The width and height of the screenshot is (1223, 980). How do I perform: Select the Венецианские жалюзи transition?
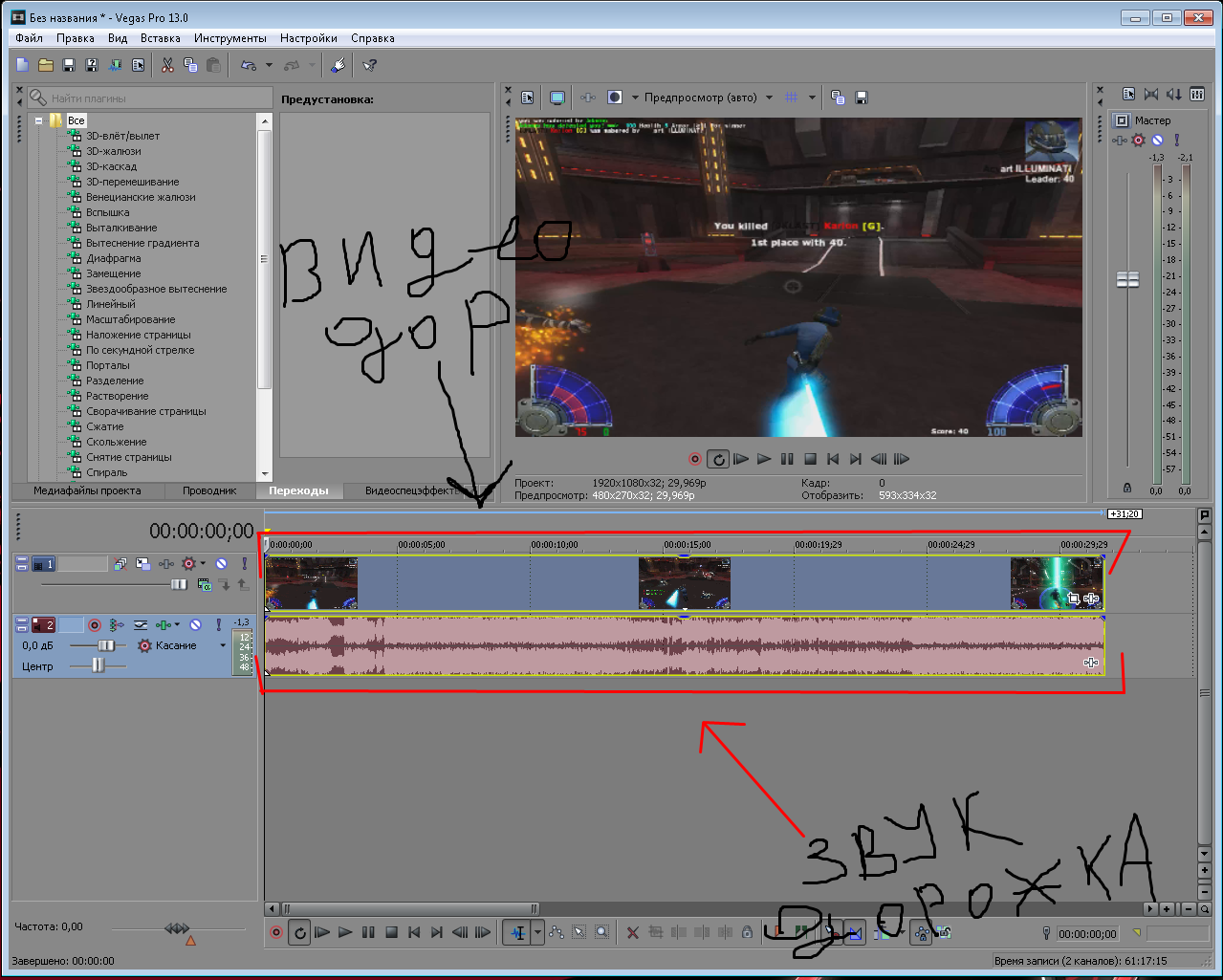(141, 197)
